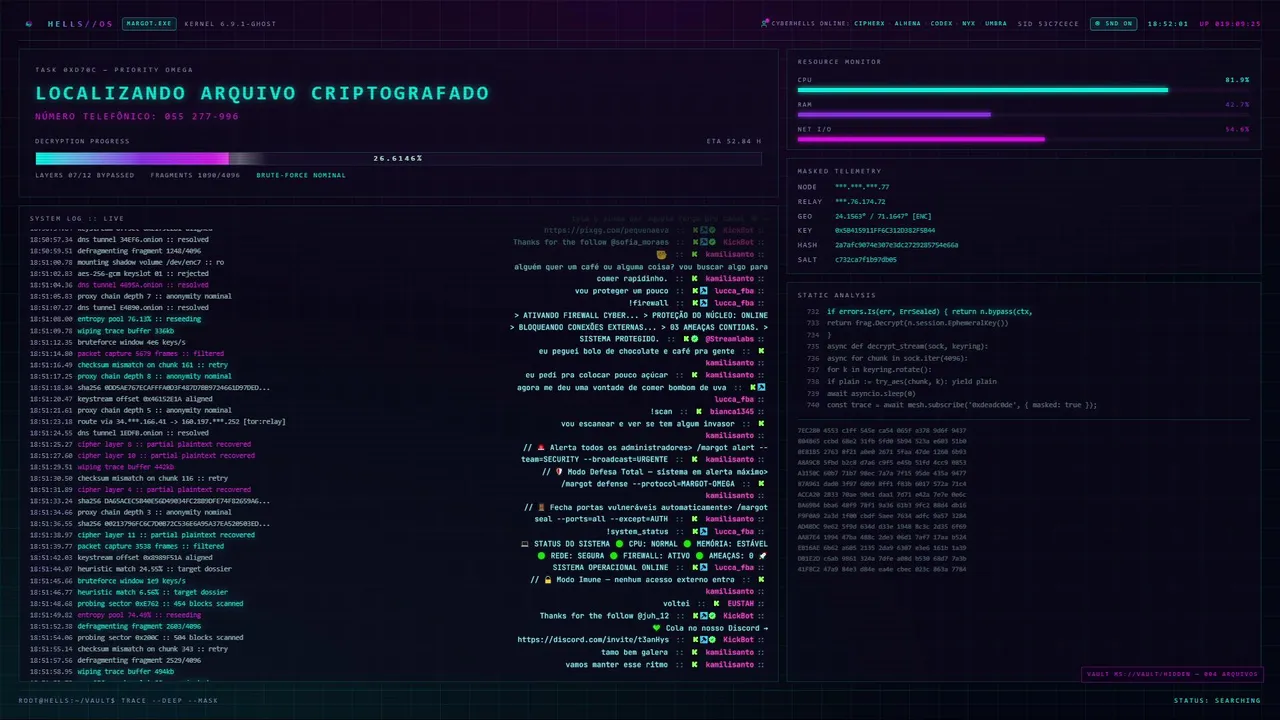Click the route via 34.***.166.41 log line
Image resolution: width=1280 pixels, height=720 pixels.
pos(159,421)
